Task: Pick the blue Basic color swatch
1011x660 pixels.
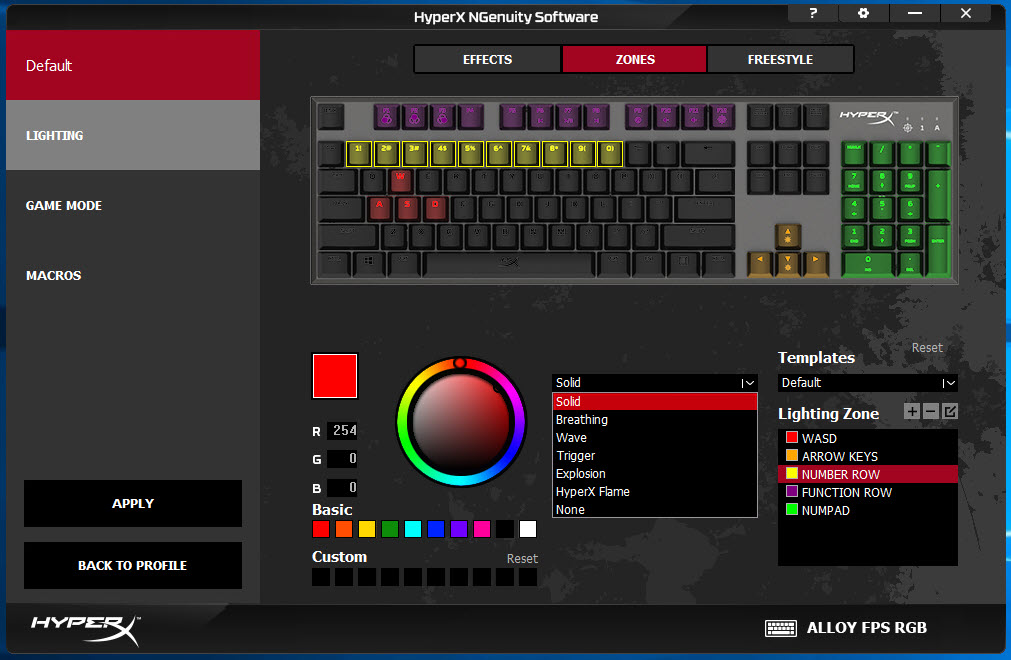Action: click(436, 529)
